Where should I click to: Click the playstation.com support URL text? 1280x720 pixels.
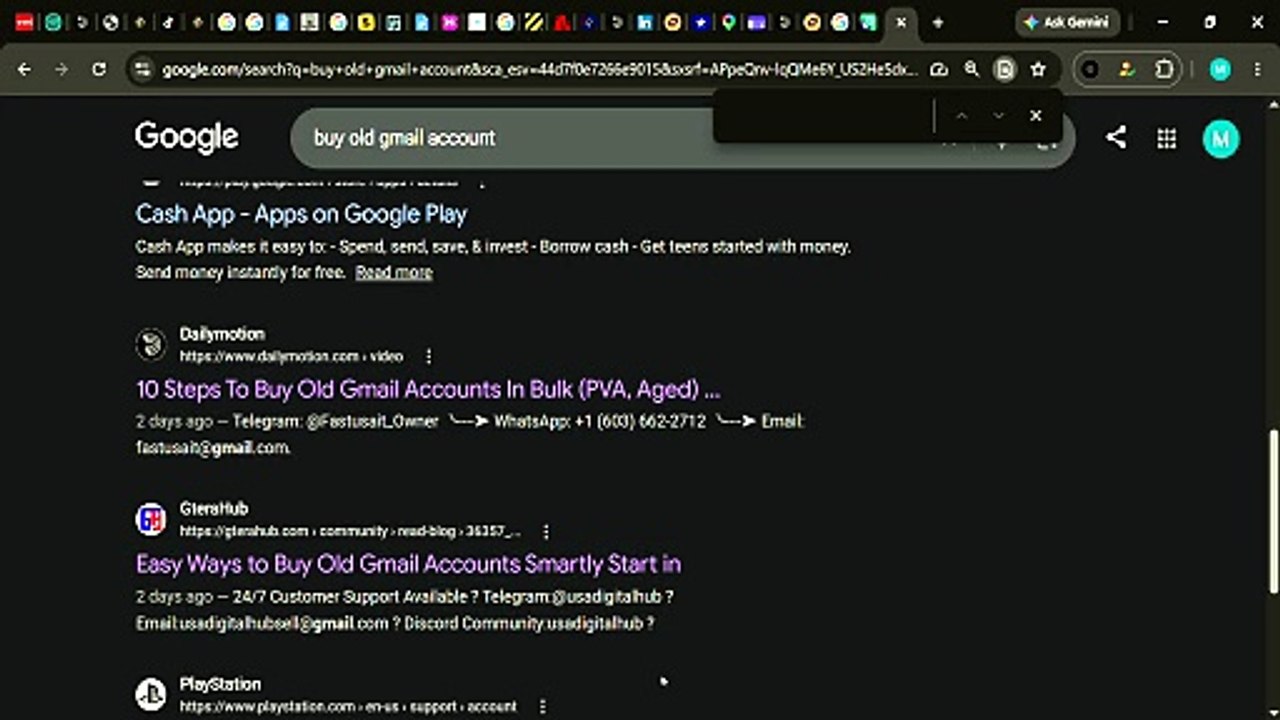pos(348,706)
